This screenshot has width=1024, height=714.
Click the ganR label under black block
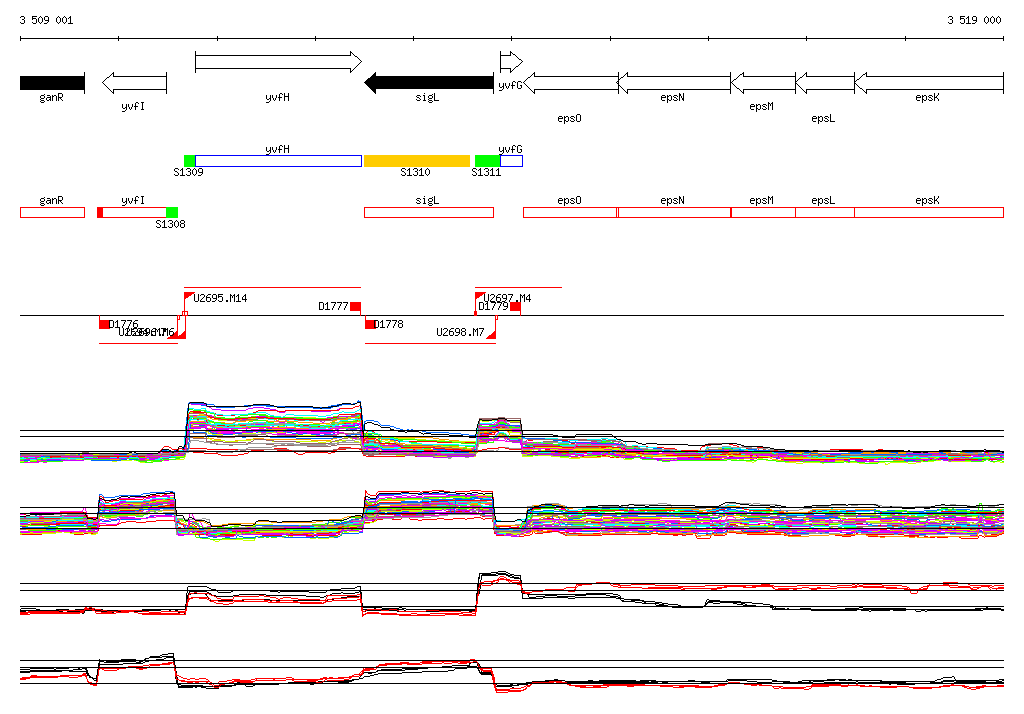click(52, 98)
